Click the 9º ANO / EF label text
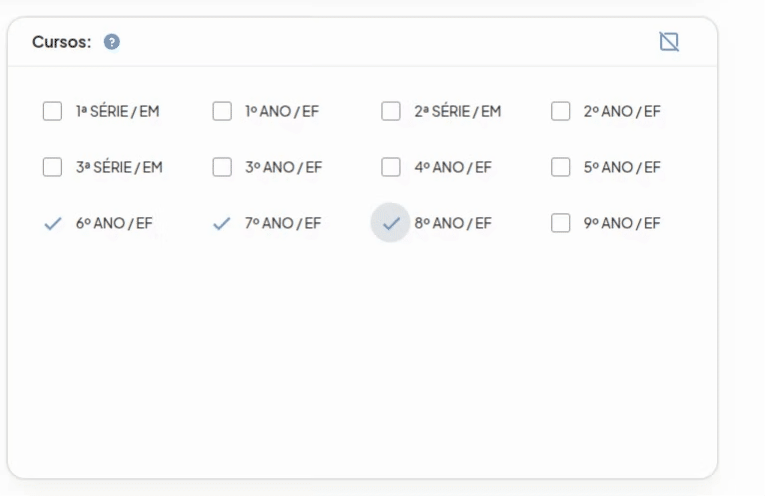 [622, 223]
